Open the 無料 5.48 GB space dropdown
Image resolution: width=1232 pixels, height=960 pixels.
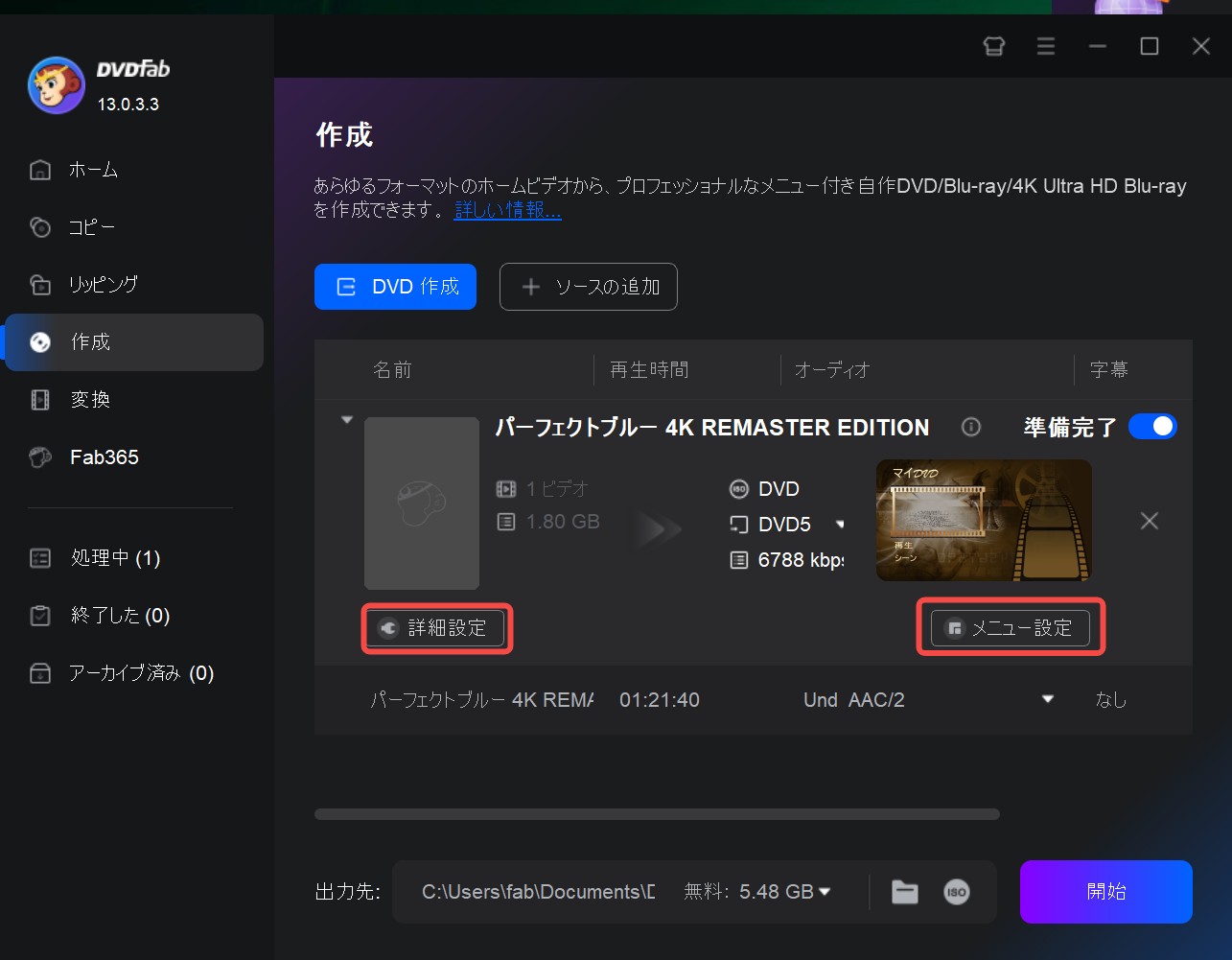point(825,892)
